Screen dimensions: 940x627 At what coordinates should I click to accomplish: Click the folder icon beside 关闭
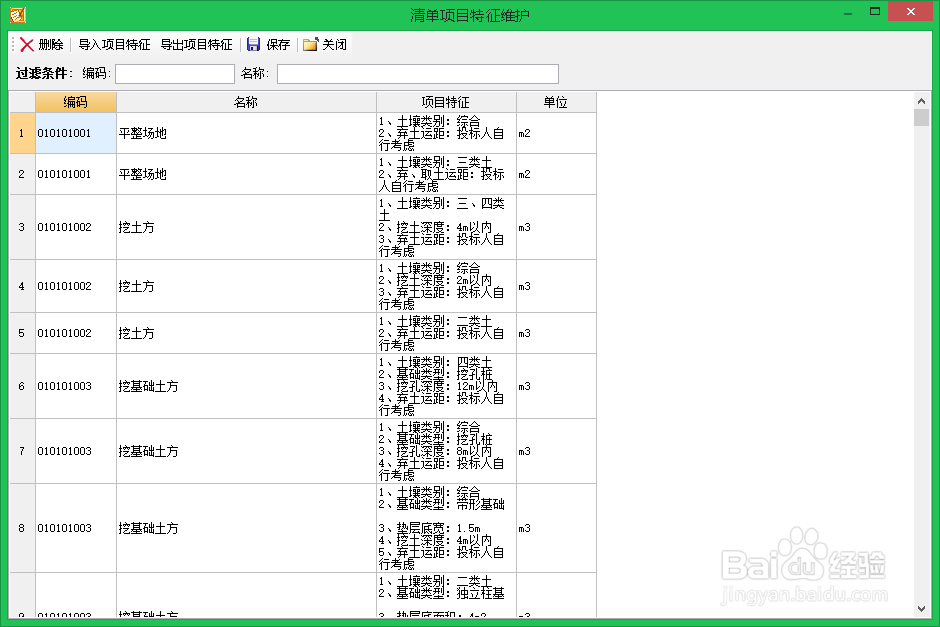click(x=311, y=43)
